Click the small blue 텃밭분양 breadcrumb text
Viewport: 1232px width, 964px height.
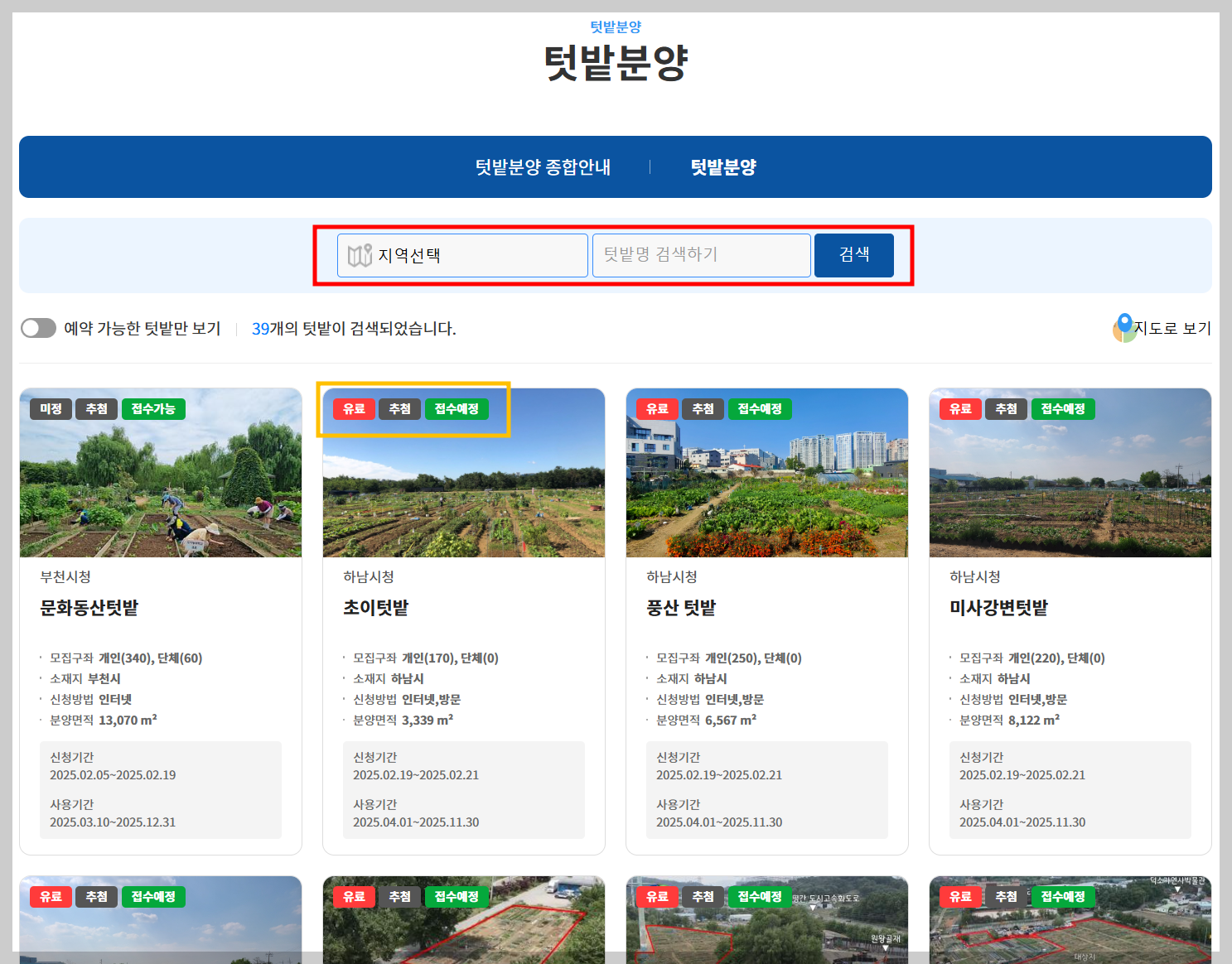(616, 27)
